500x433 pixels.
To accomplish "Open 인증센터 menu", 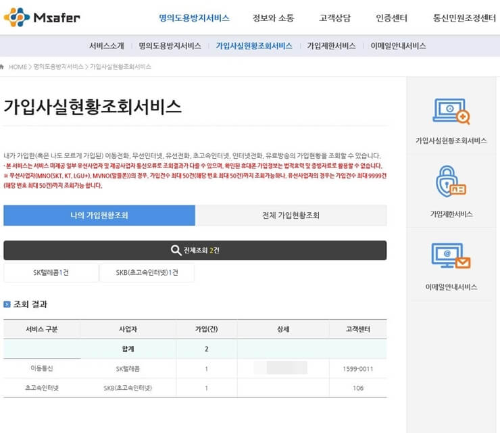I will (x=392, y=18).
